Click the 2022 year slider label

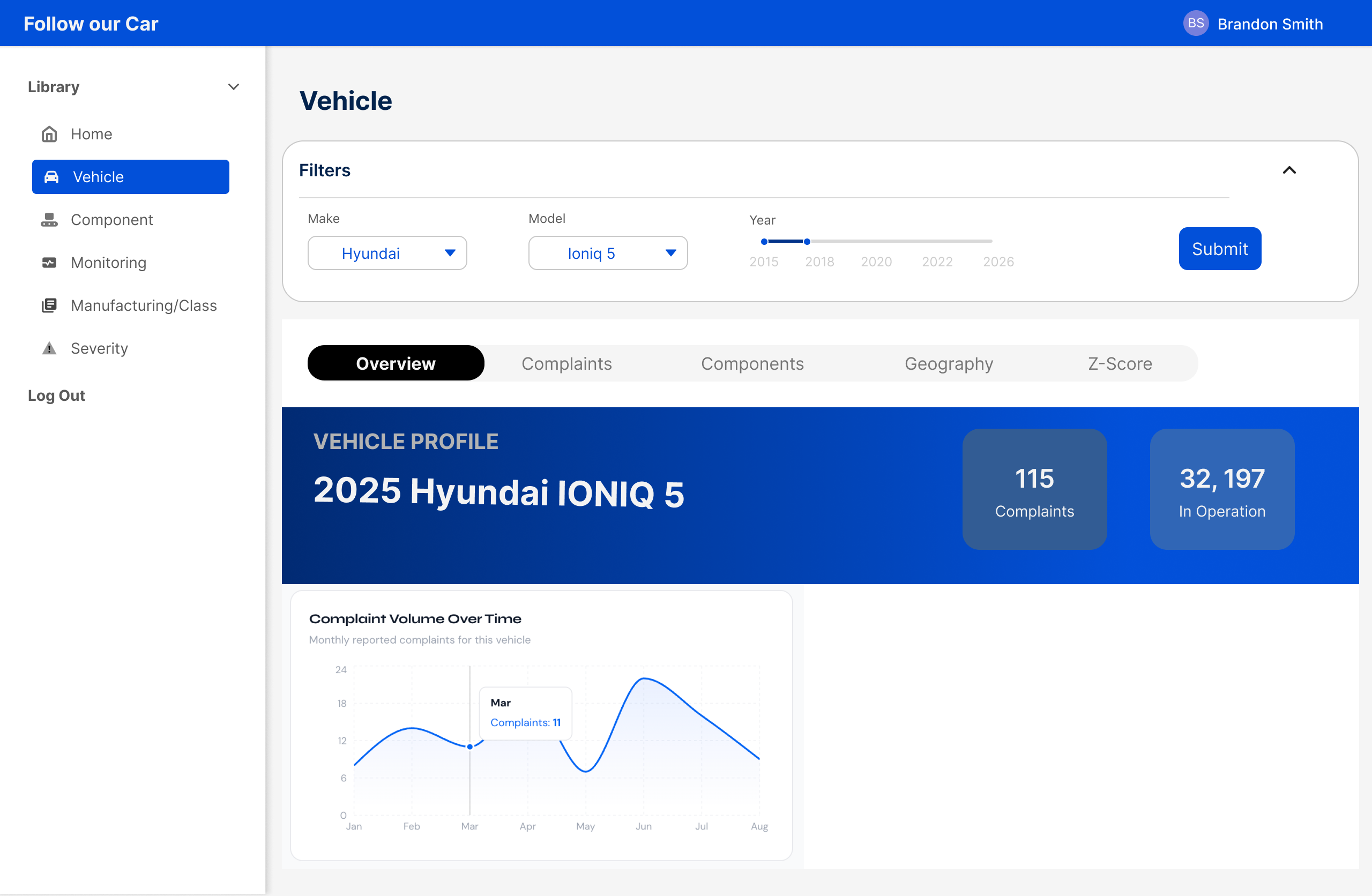pyautogui.click(x=937, y=262)
